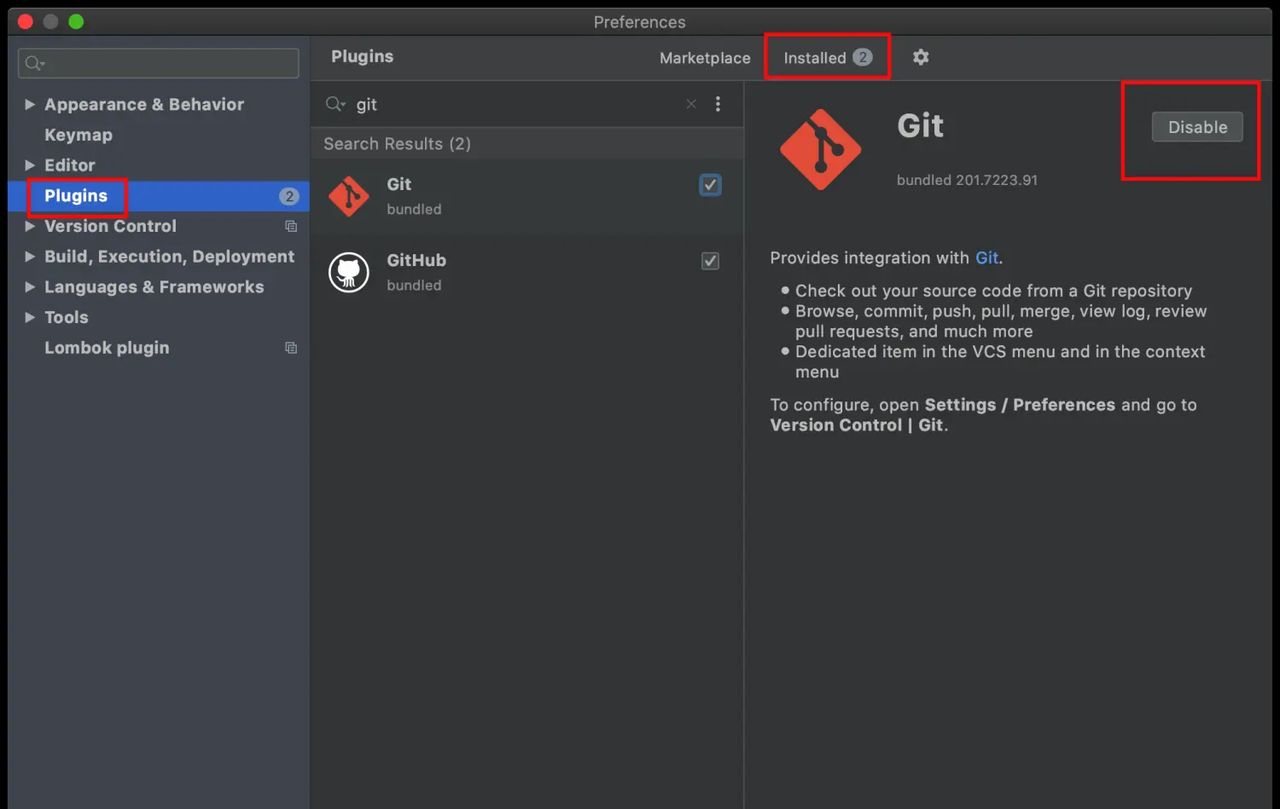Click the Search Results (2) header
1280x809 pixels.
(x=397, y=144)
